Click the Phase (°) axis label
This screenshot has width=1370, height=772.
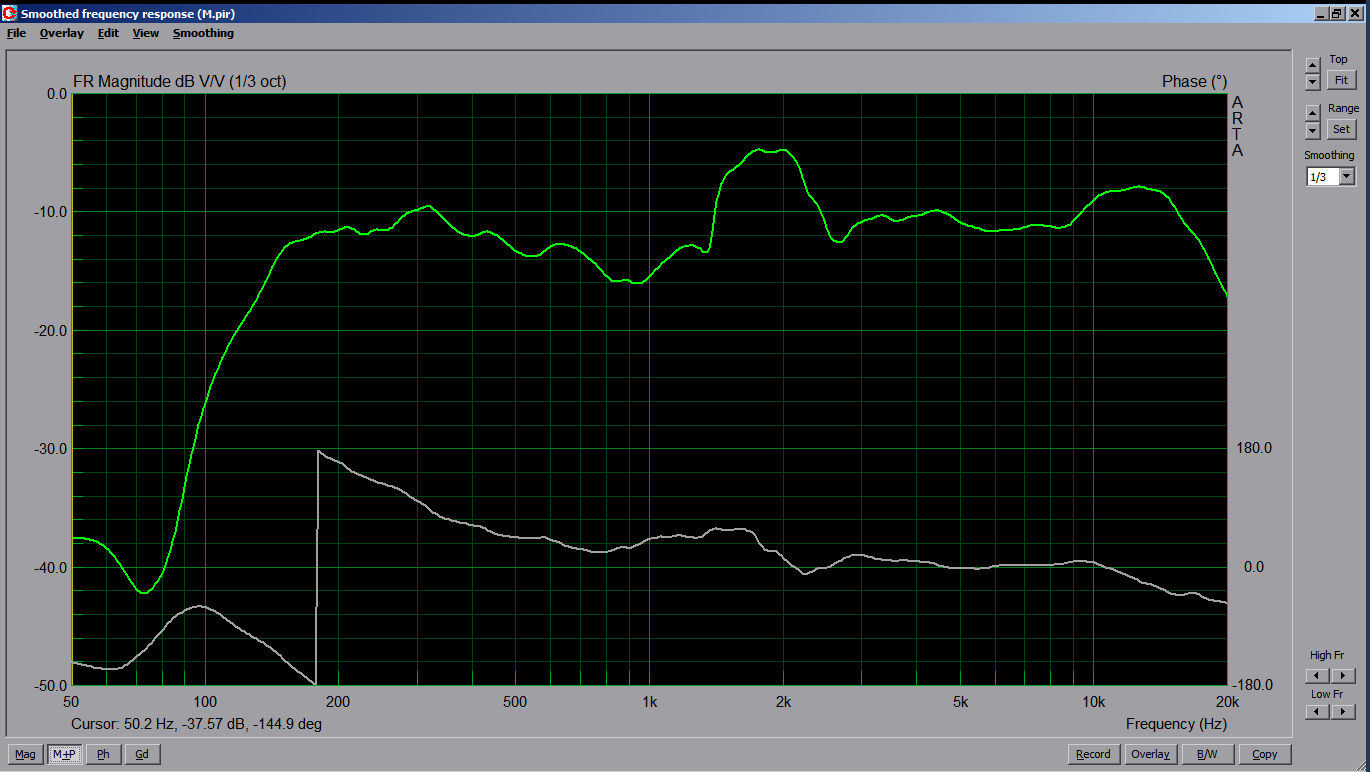pos(1194,82)
